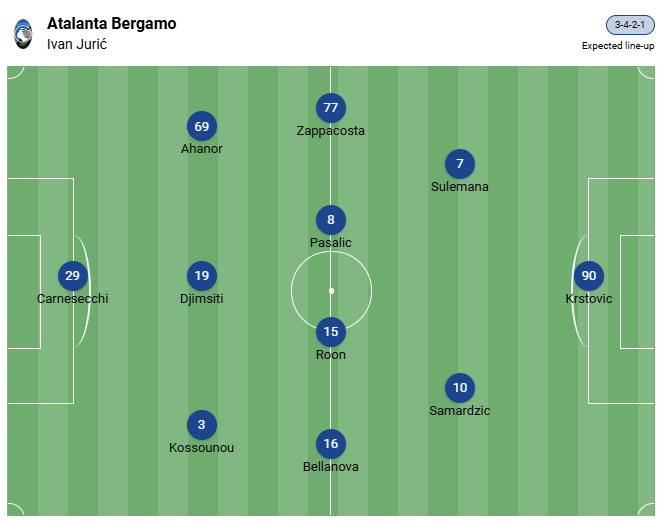Screen dimensions: 660x521
Task: Click the pitch center spot
Action: pos(331,291)
